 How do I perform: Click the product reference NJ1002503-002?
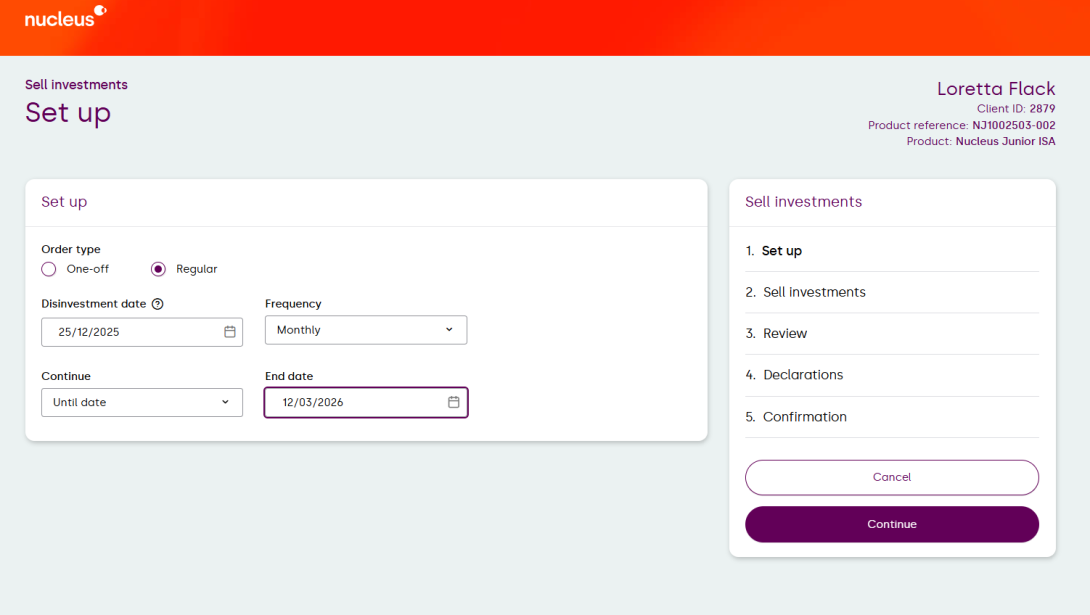(1013, 126)
